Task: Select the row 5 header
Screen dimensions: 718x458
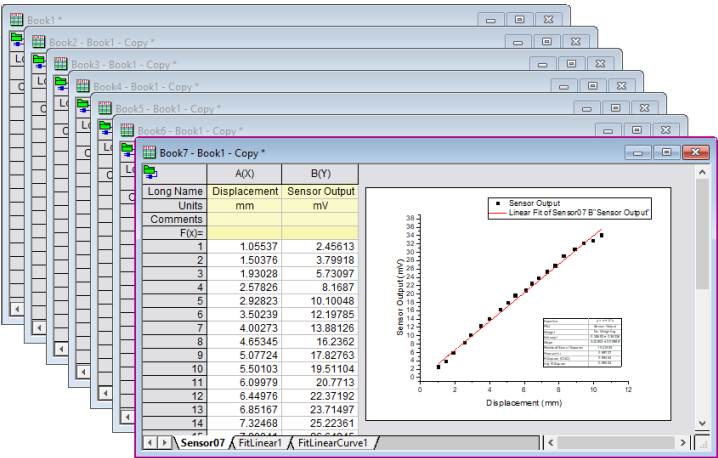Action: point(174,301)
